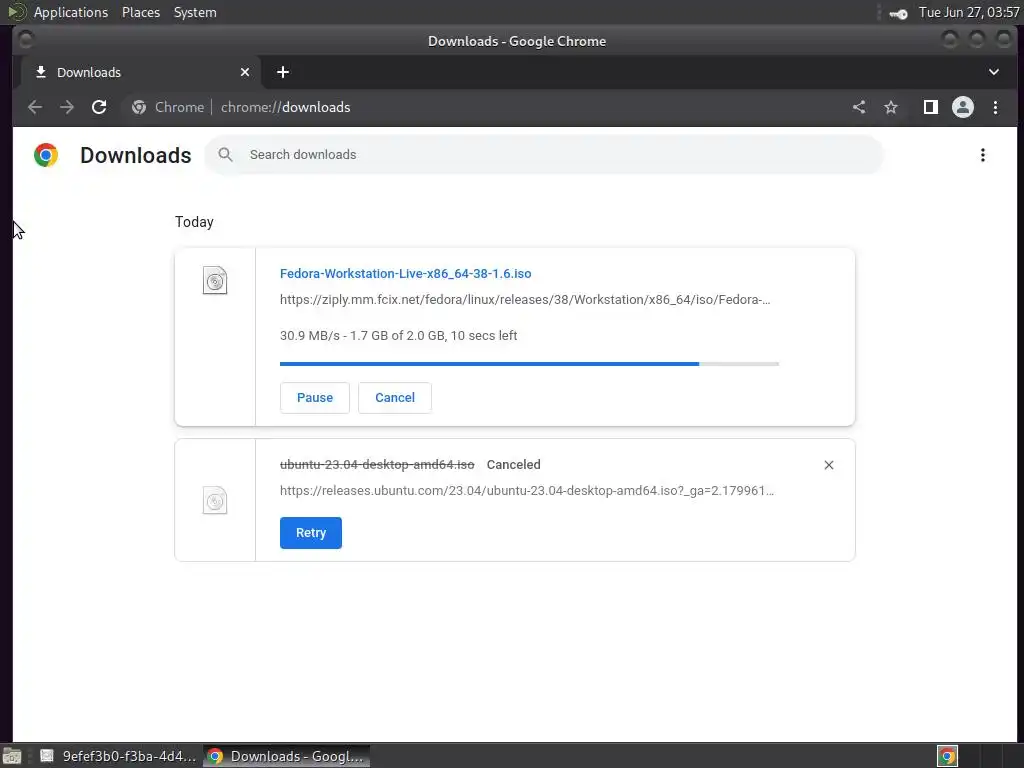Focus the Search downloads field
Image resolution: width=1024 pixels, height=768 pixels.
coord(544,155)
